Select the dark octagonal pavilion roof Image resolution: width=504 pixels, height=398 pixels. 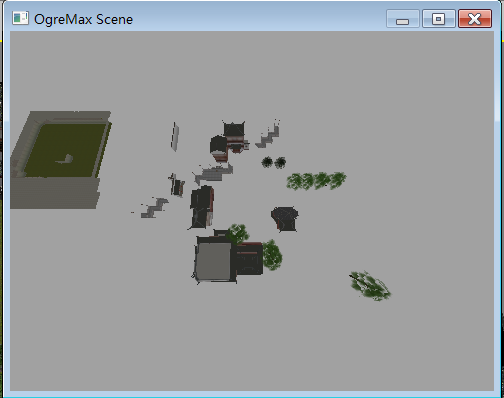[x=285, y=219]
